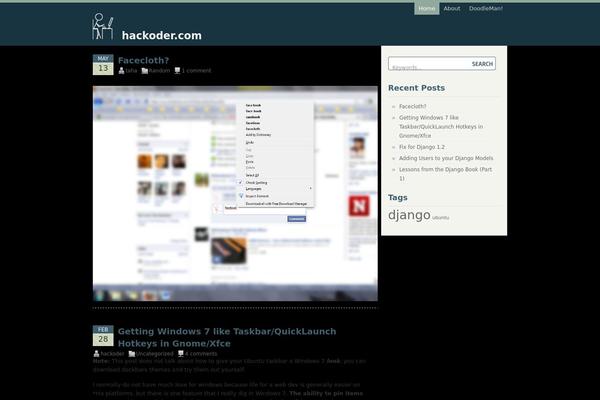This screenshot has width=600, height=400.
Task: Open the Facecloth screenshot image
Action: [x=235, y=193]
